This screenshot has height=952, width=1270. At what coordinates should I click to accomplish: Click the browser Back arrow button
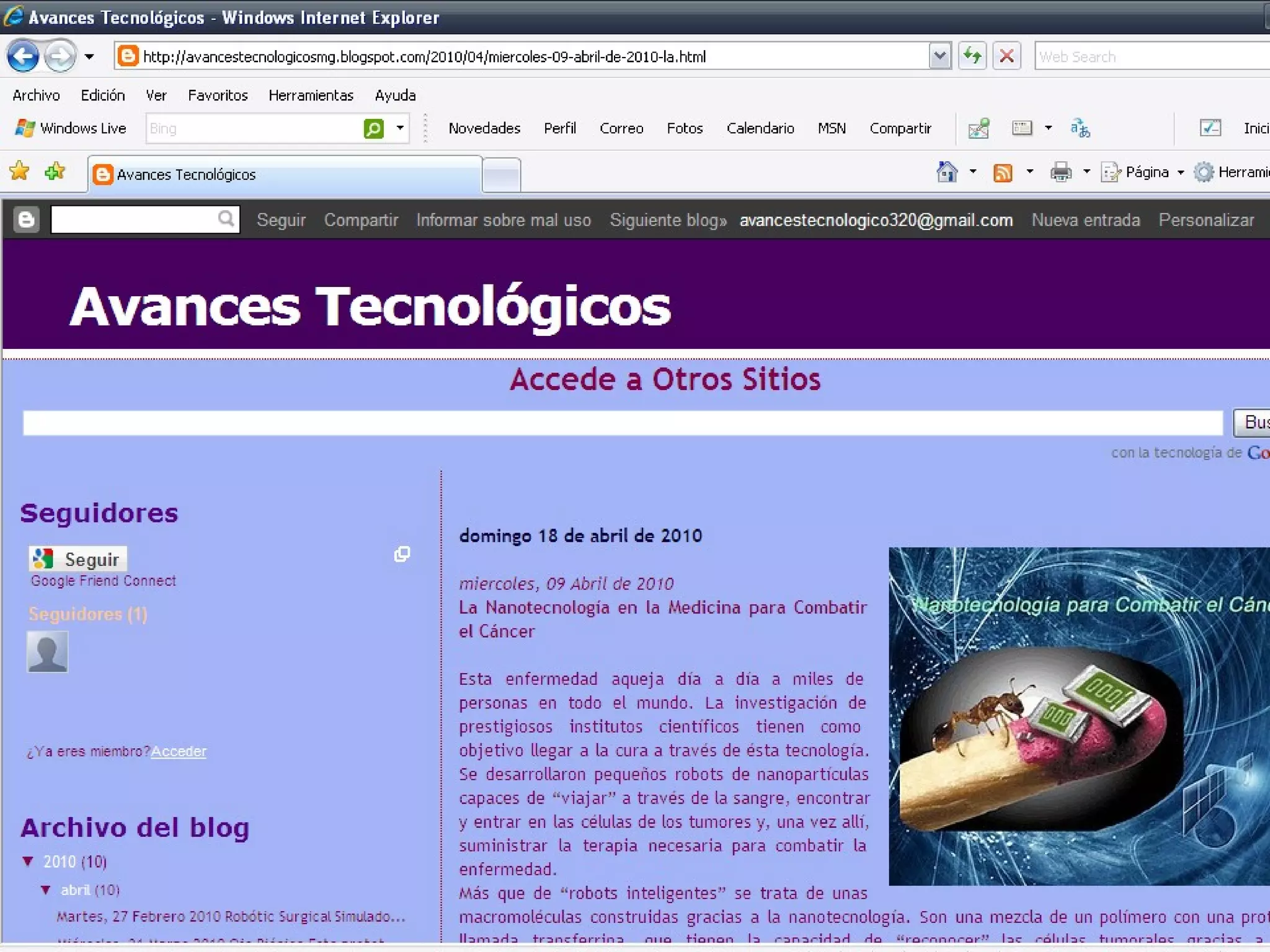tap(24, 56)
